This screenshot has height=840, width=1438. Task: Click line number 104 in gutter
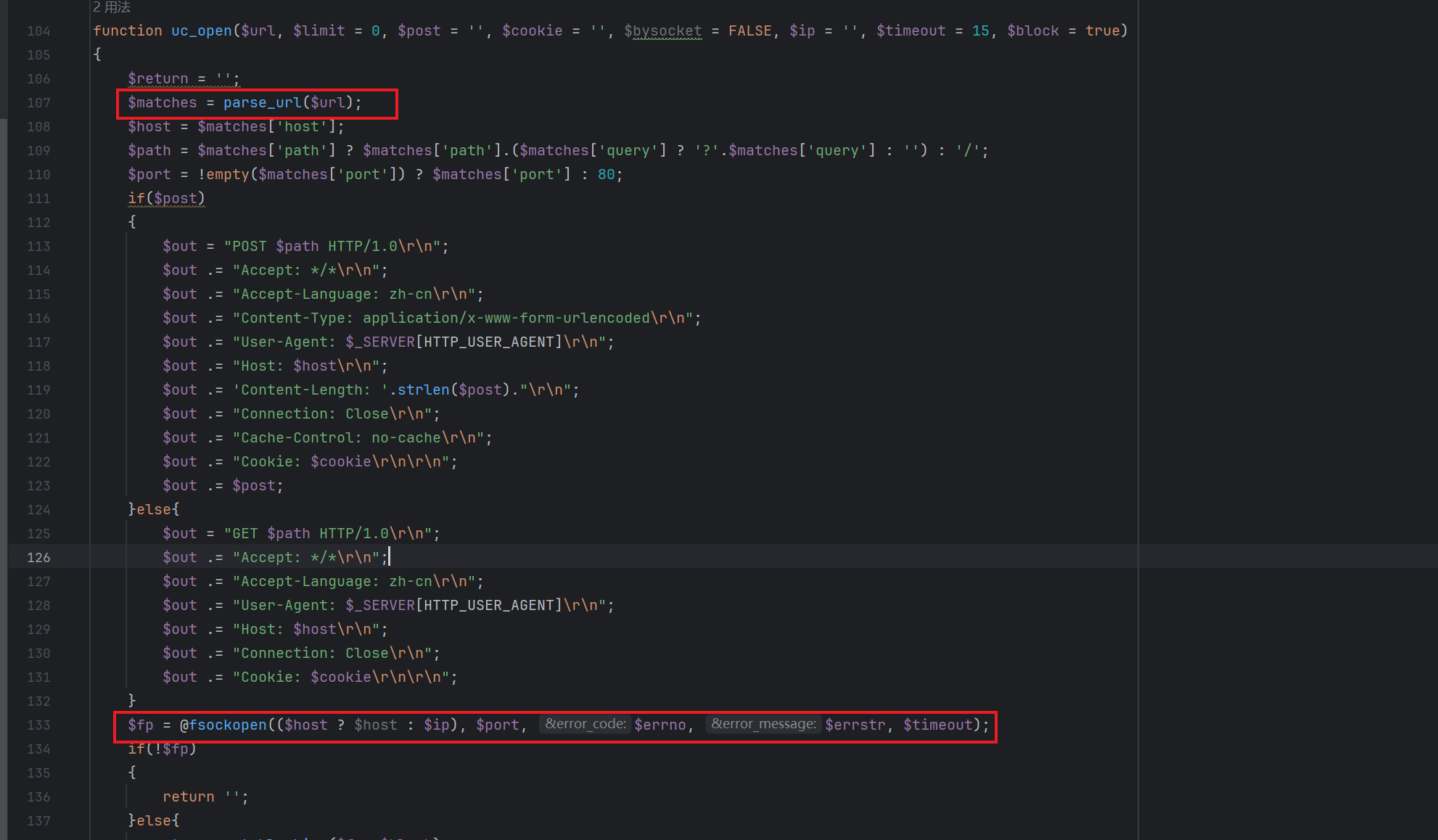(x=38, y=30)
